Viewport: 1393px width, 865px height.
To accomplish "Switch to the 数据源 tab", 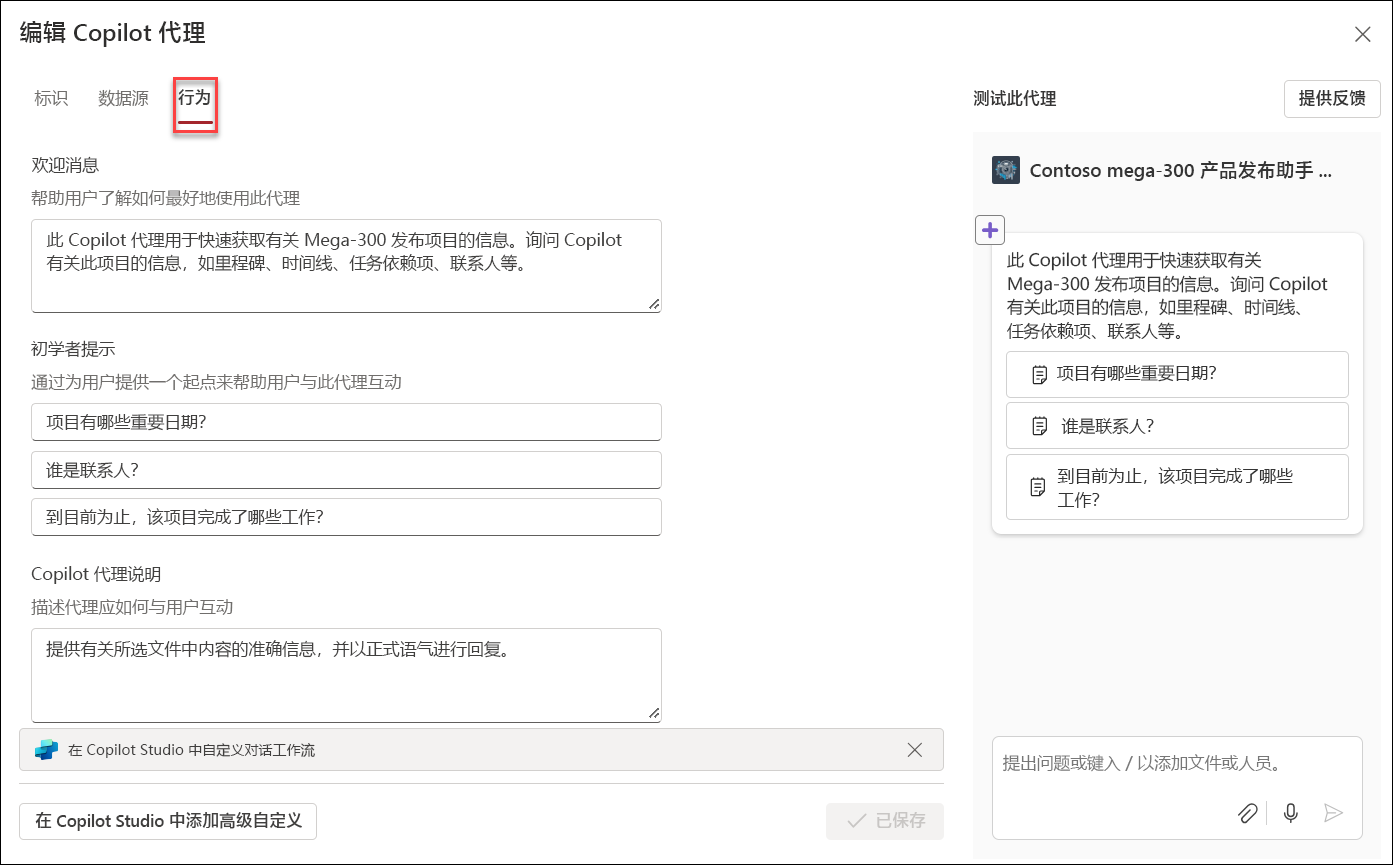I will pos(123,98).
